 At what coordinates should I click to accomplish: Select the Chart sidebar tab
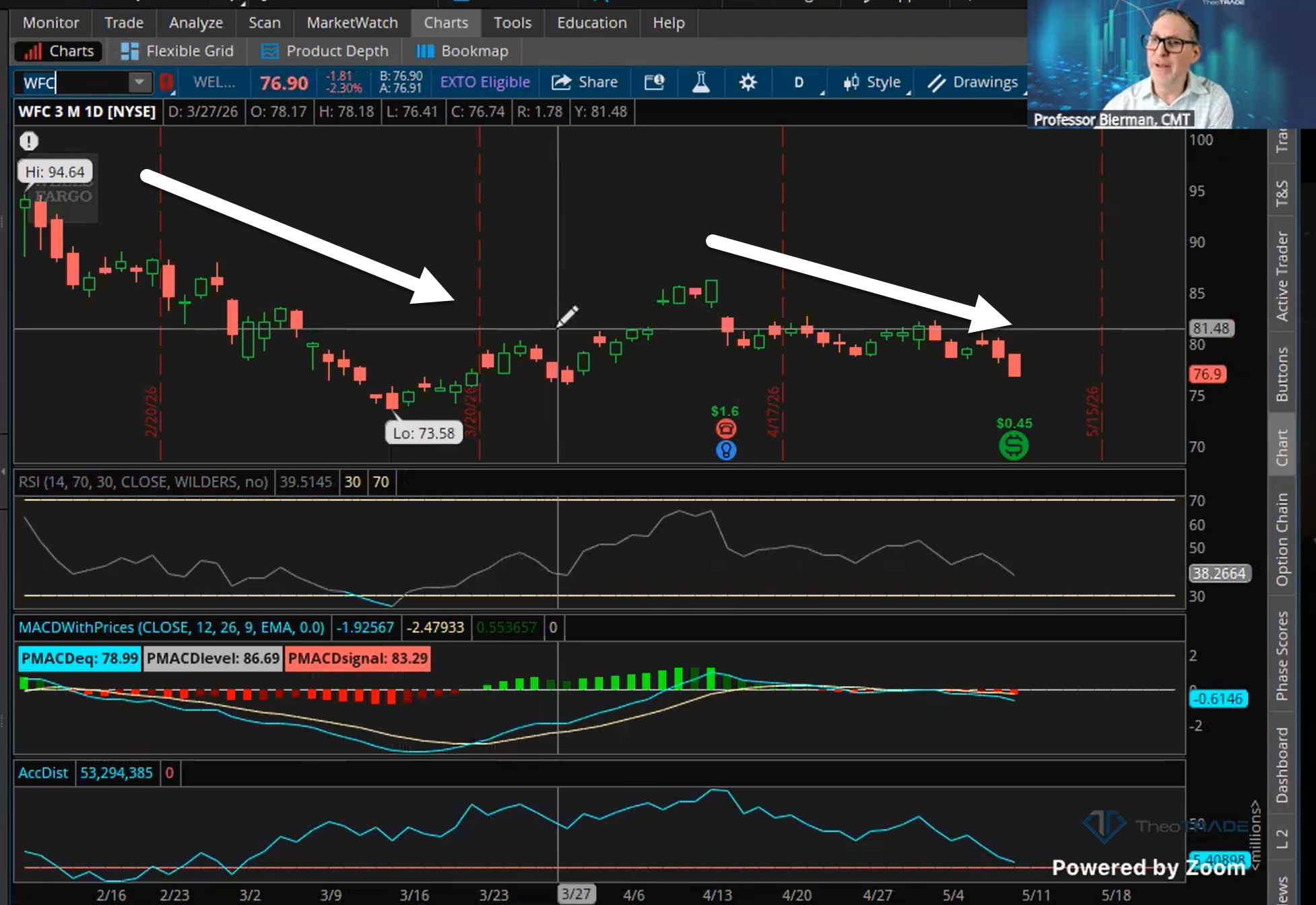(x=1282, y=447)
